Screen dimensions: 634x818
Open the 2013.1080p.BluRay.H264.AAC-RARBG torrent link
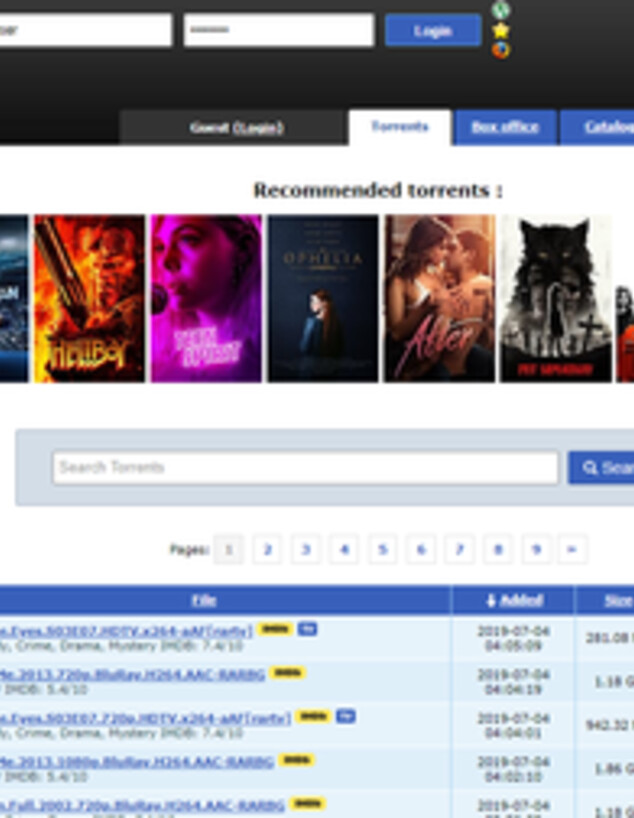click(137, 762)
